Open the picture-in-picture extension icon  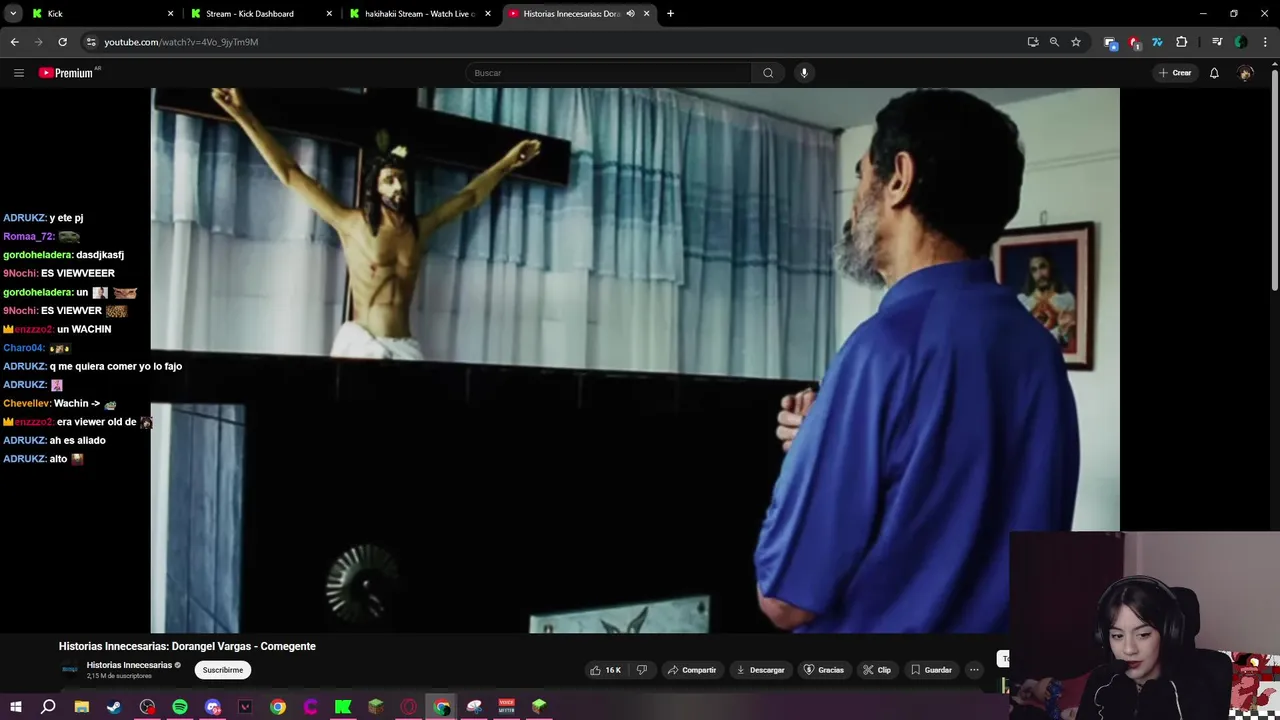pyautogui.click(x=1110, y=42)
